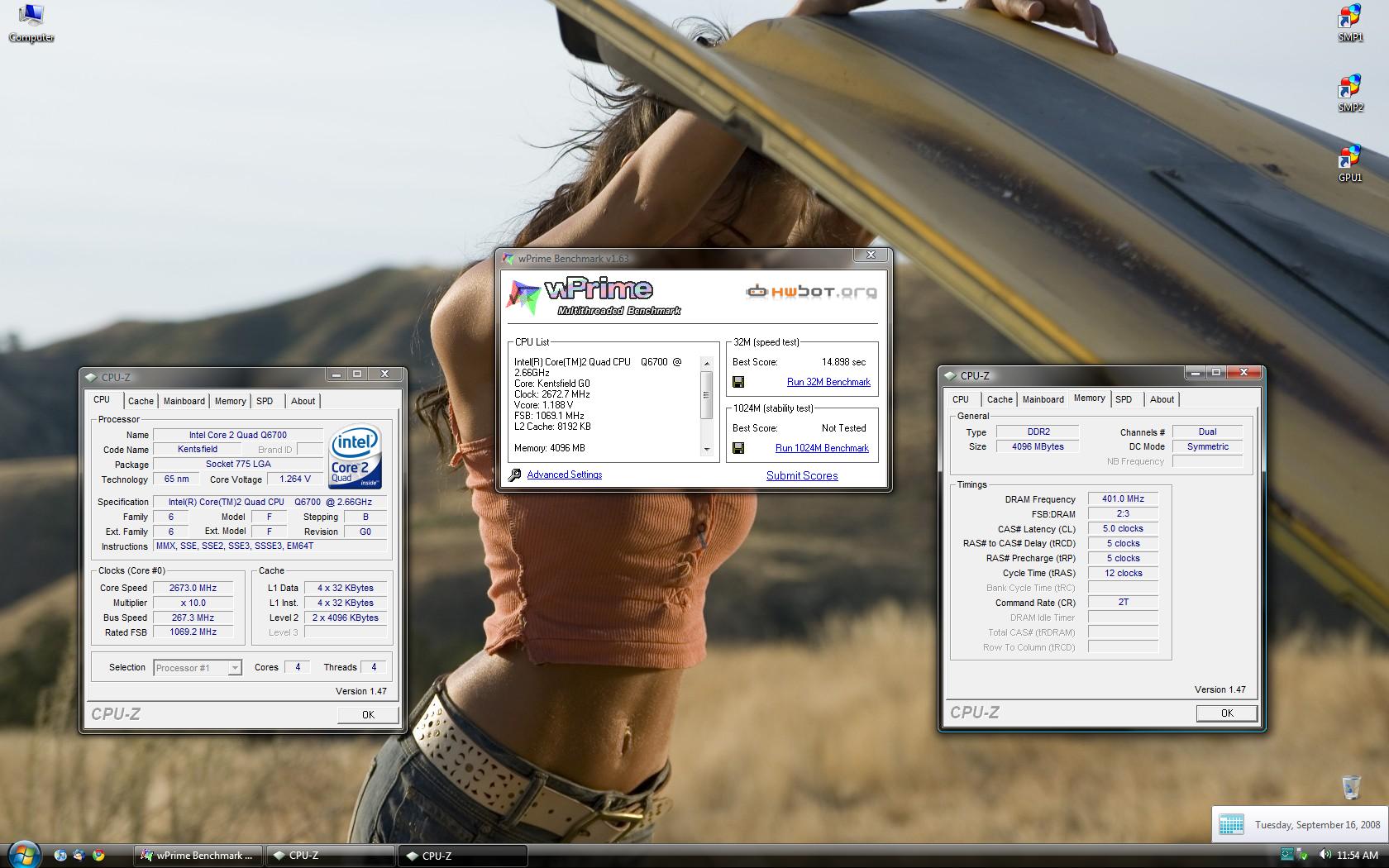Click the Rated FSB value 1069.2 MHz
This screenshot has height=868, width=1389.
click(x=193, y=632)
